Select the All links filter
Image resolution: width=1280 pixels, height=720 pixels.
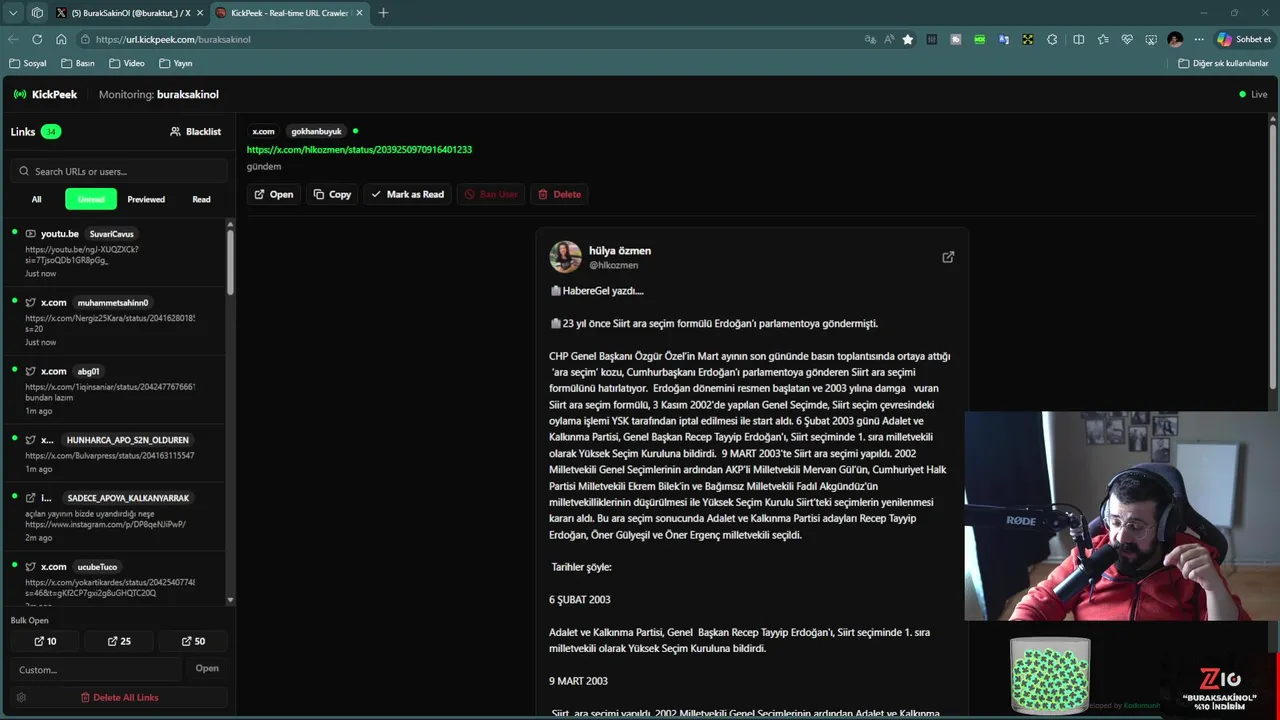click(36, 199)
